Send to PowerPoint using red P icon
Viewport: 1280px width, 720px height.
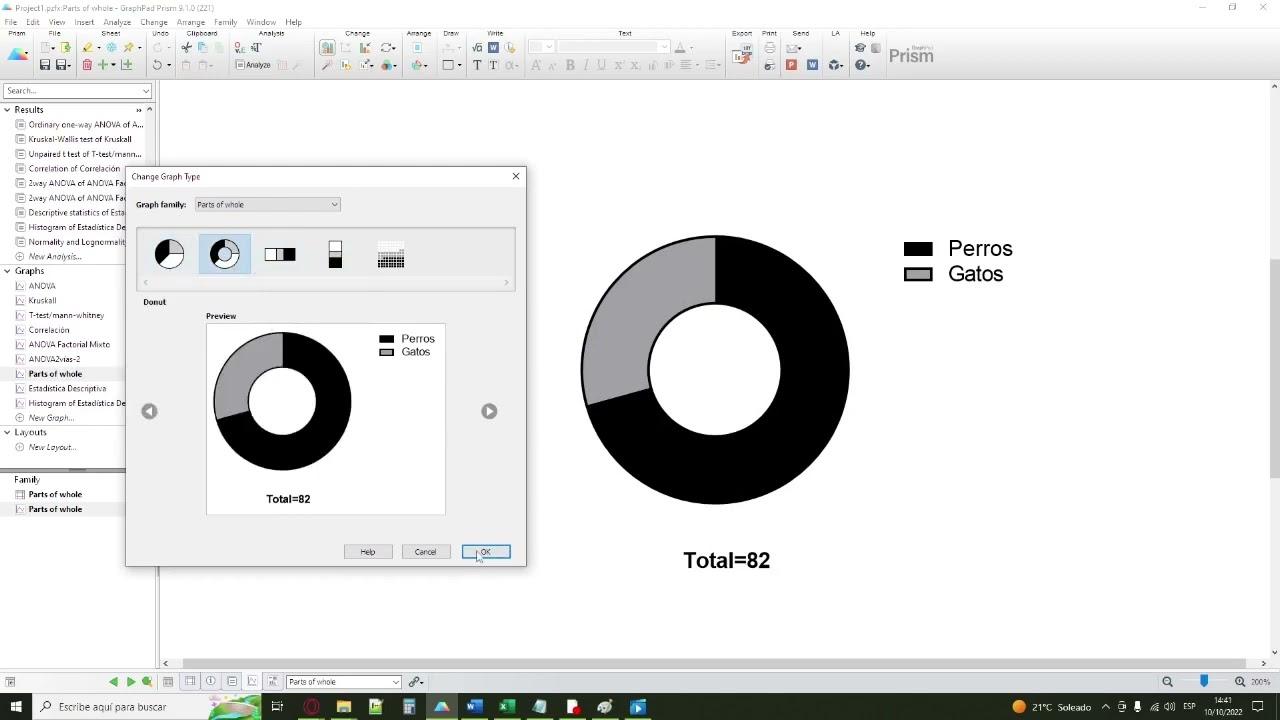coord(791,65)
